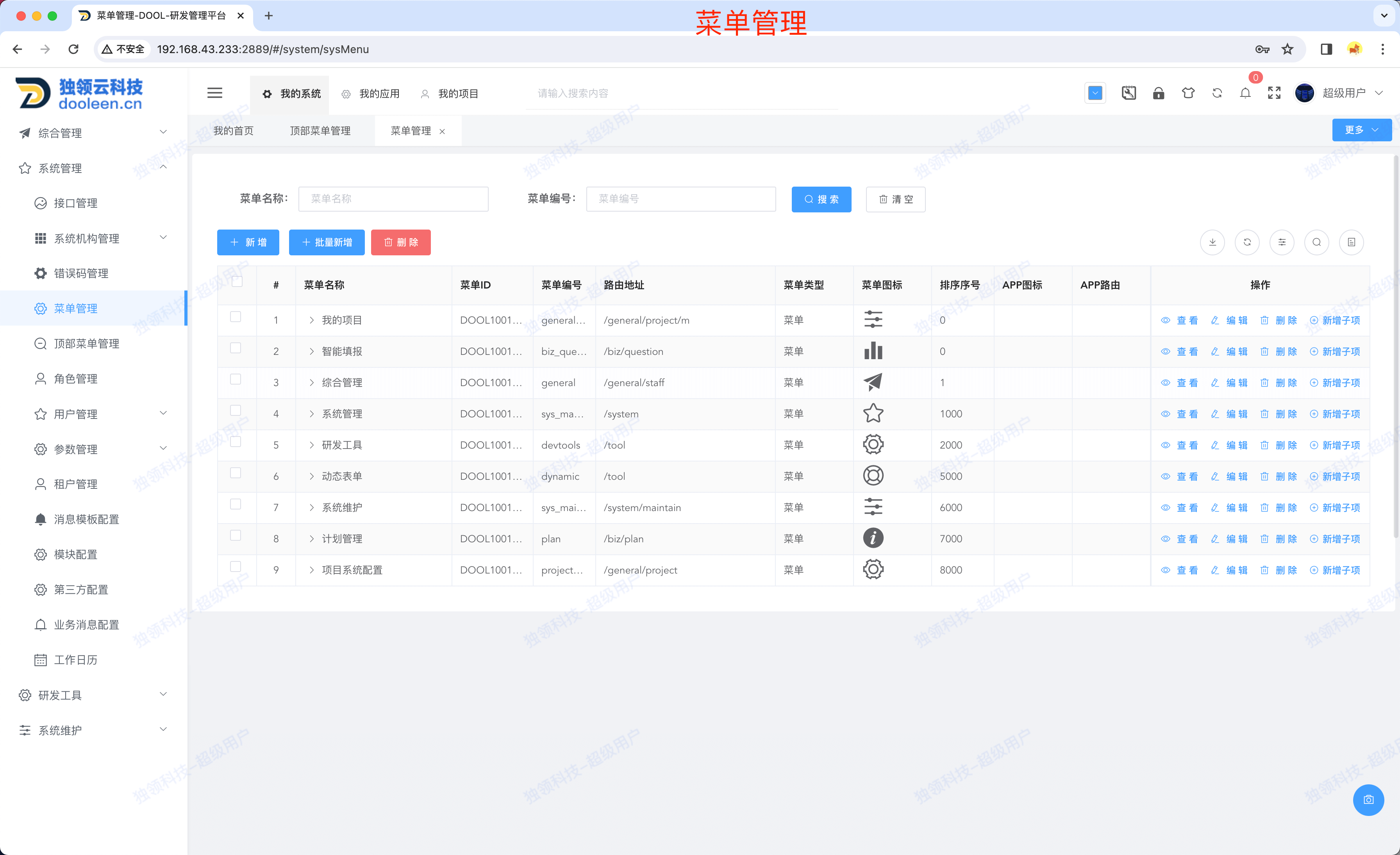Click 新增子项 in 项目系统配置 row

point(1335,570)
